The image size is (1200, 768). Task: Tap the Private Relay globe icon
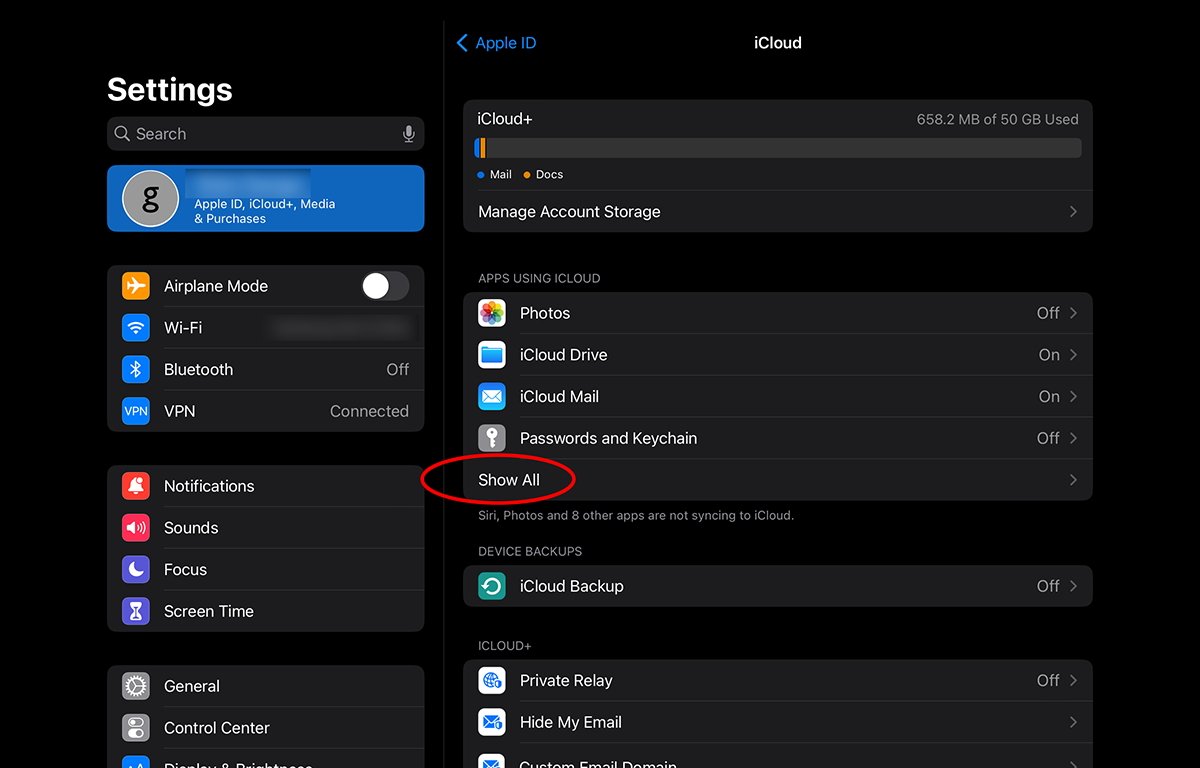coord(492,681)
